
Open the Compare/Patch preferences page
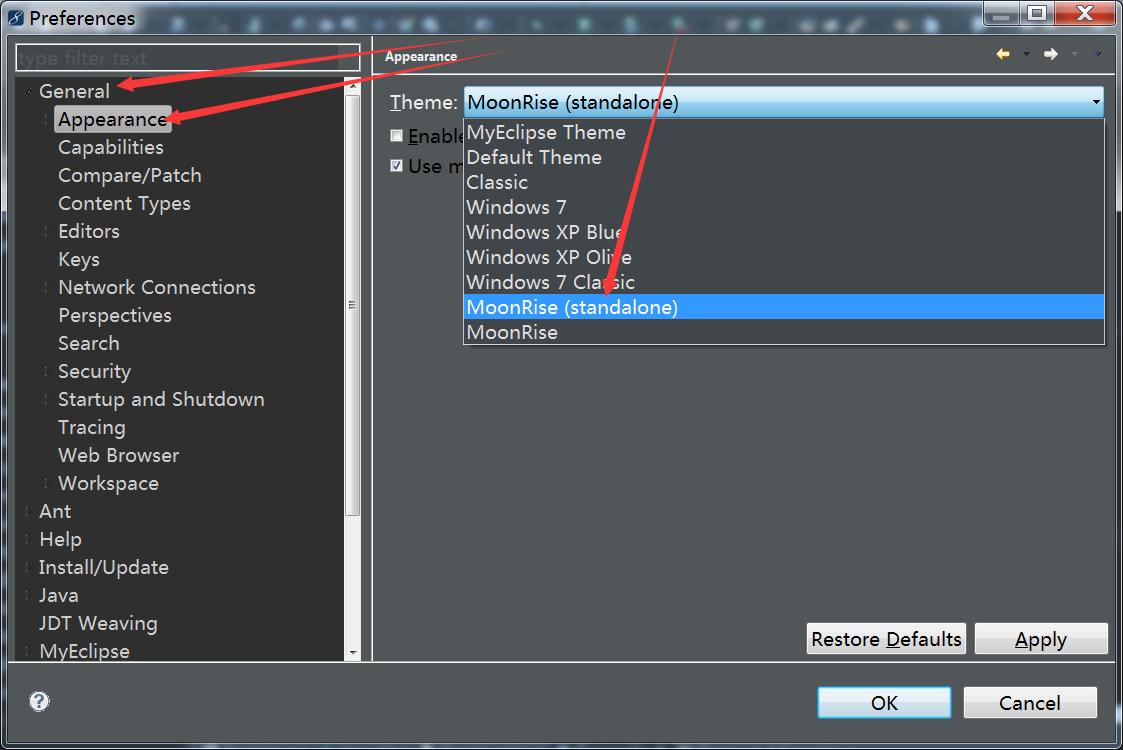point(130,176)
